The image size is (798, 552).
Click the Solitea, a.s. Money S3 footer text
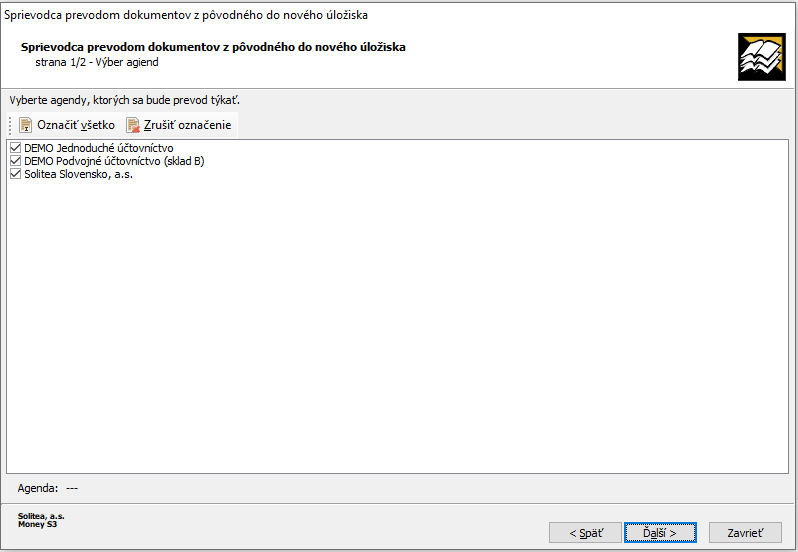click(x=41, y=520)
